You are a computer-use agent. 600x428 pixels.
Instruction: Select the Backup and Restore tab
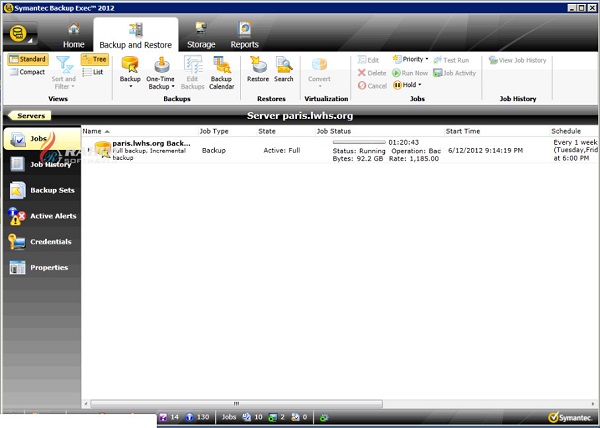click(x=135, y=36)
